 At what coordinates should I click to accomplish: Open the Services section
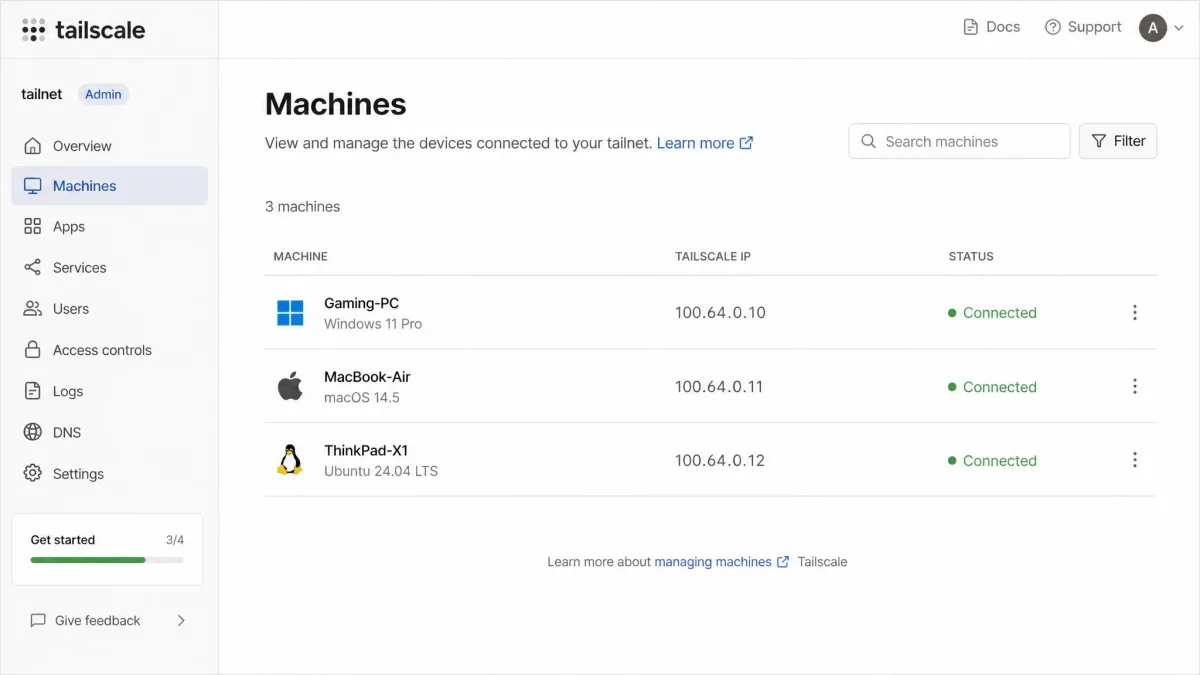(110, 268)
